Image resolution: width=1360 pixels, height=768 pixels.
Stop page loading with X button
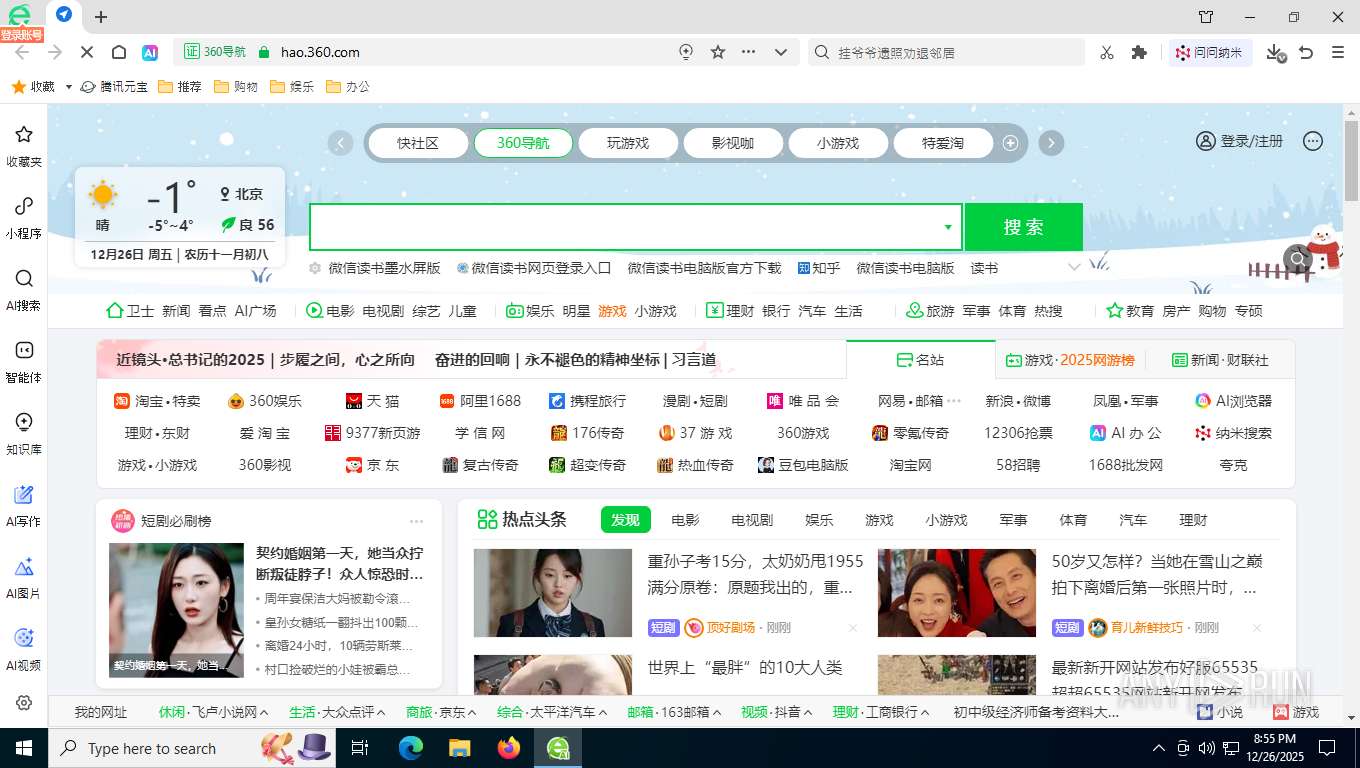point(86,52)
